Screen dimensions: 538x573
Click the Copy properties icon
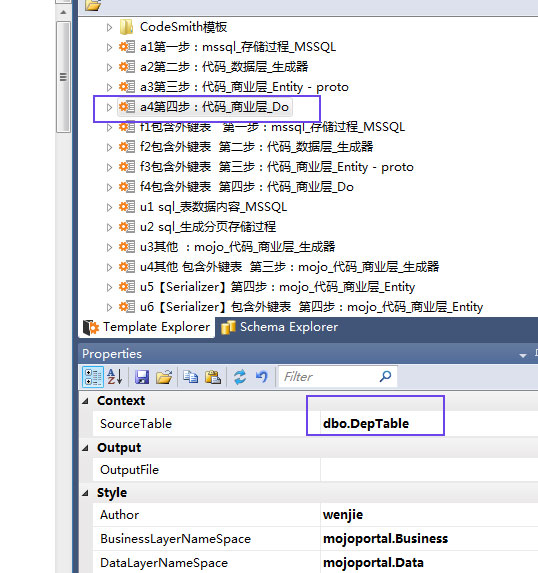click(x=190, y=377)
